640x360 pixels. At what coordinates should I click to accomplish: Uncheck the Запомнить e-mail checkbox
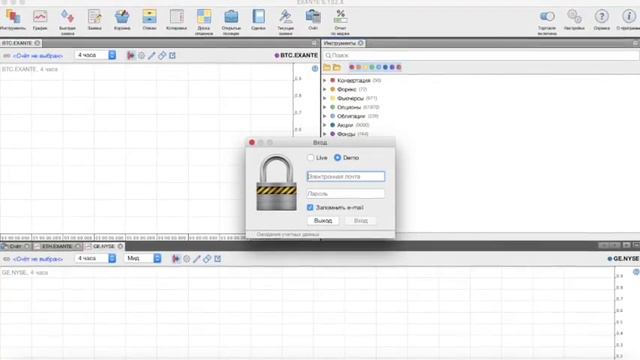(x=310, y=207)
